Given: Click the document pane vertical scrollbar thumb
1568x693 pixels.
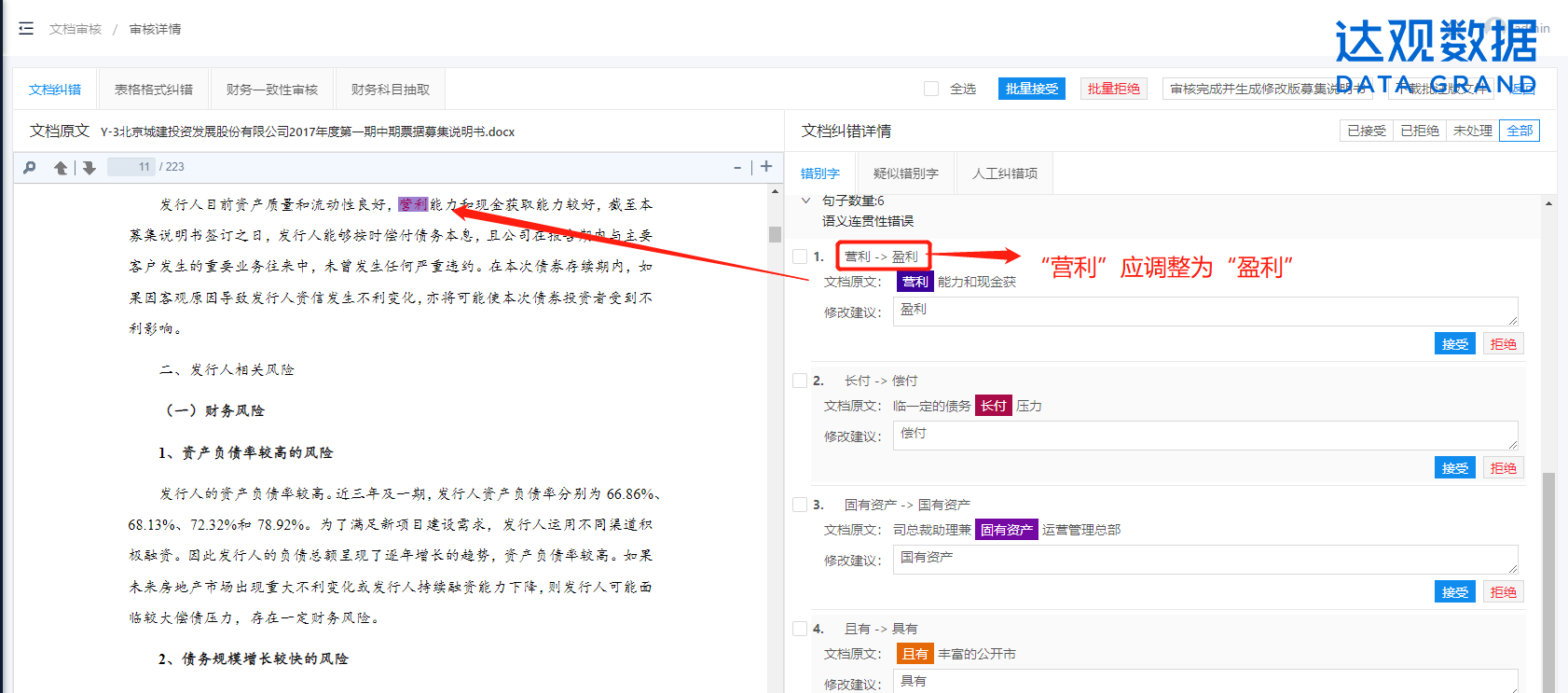Looking at the screenshot, I should 775,234.
